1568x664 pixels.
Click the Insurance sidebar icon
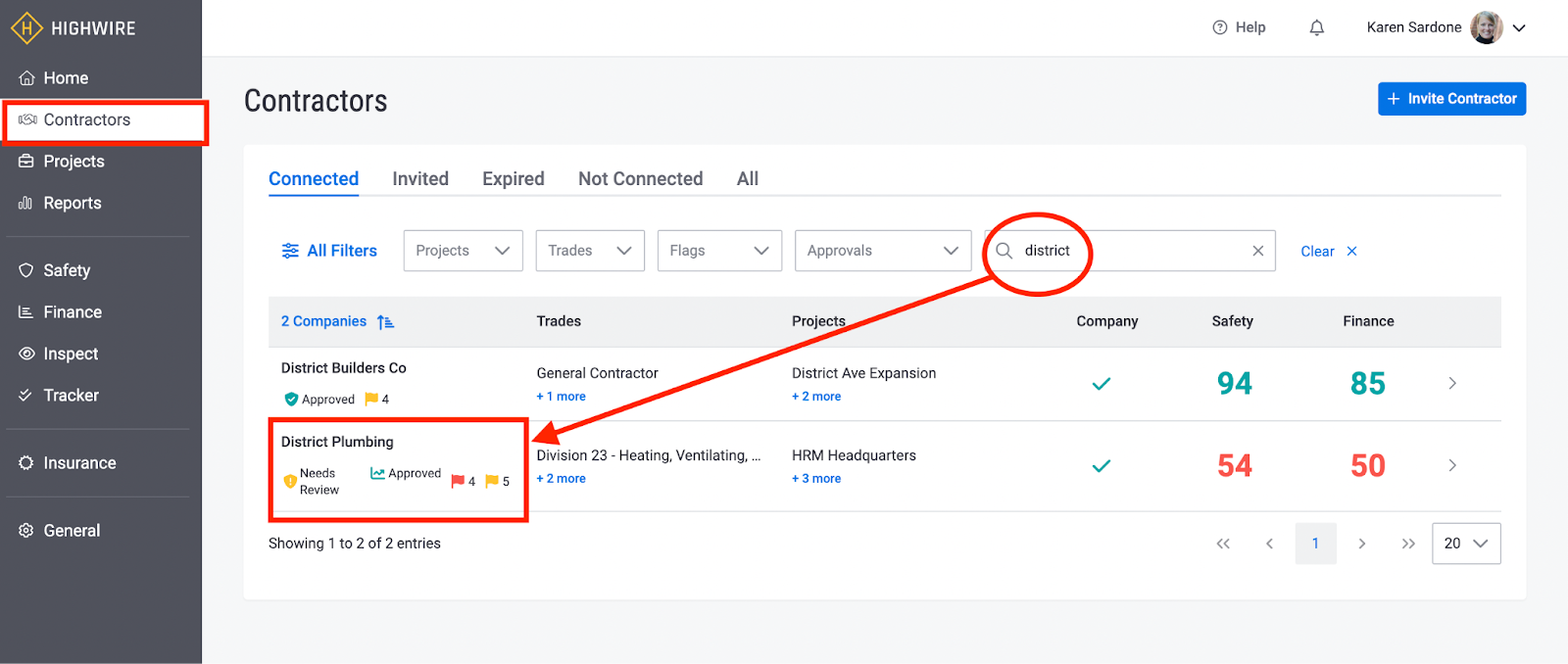click(x=26, y=463)
